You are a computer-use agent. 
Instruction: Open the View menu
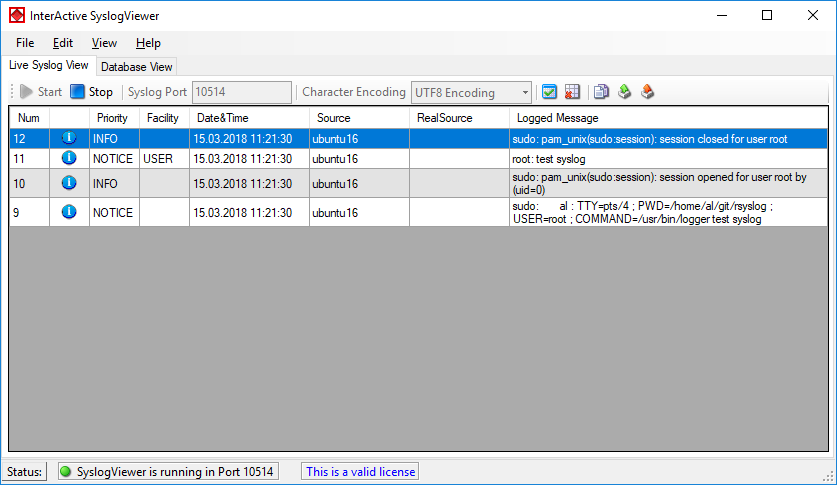104,43
